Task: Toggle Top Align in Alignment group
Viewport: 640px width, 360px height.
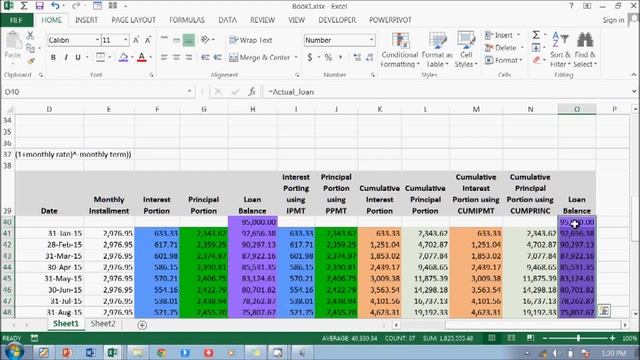Action: pyautogui.click(x=164, y=40)
